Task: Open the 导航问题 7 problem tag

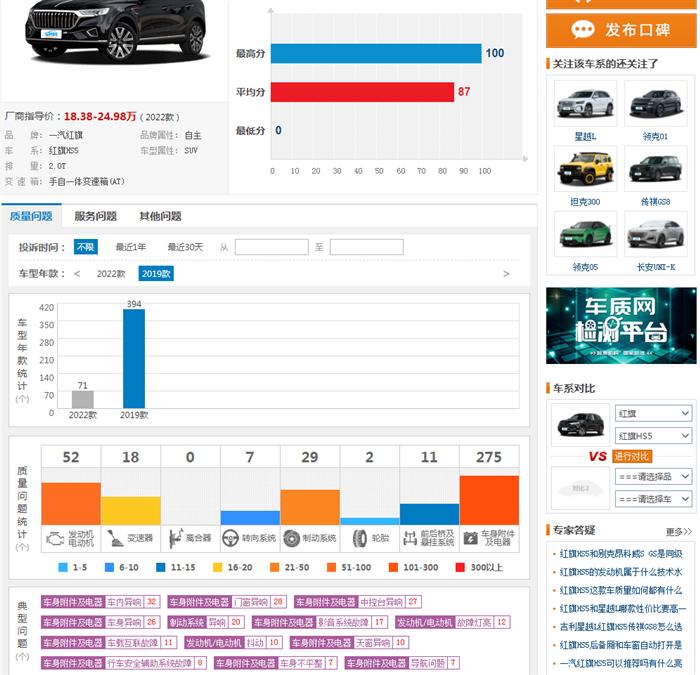Action: point(402,663)
